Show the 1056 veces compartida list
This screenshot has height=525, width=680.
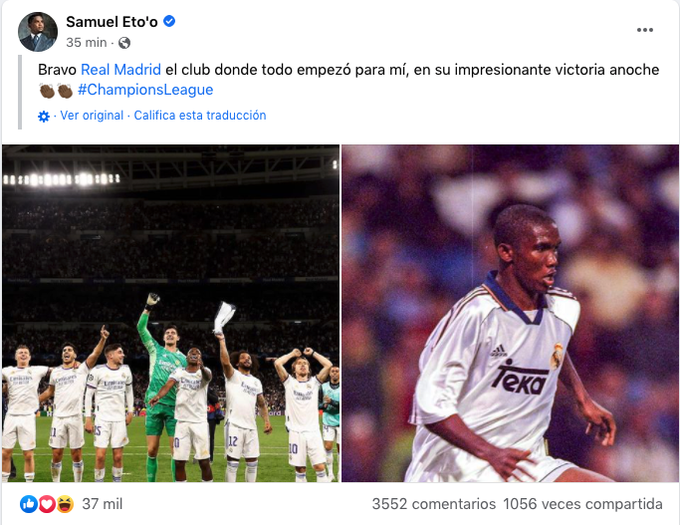tap(583, 504)
